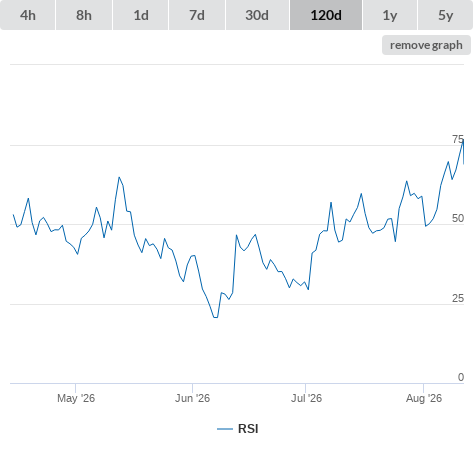
Task: Click the lowest RSI trough in June
Action: pyautogui.click(x=215, y=317)
